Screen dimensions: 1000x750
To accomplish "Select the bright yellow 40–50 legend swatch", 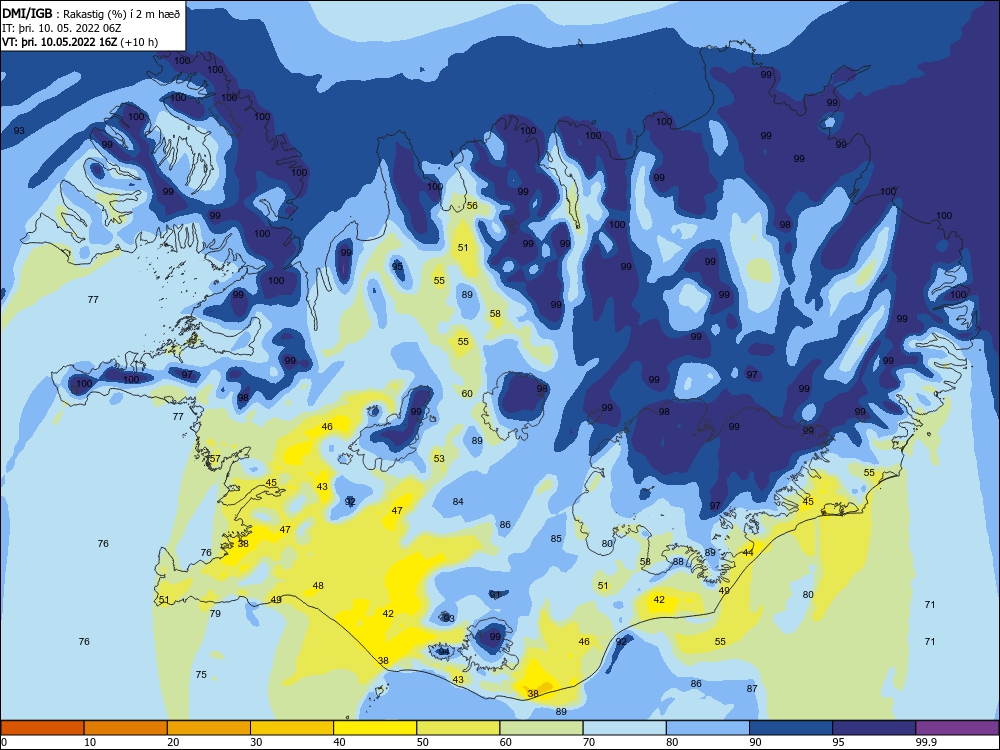I will click(x=375, y=728).
